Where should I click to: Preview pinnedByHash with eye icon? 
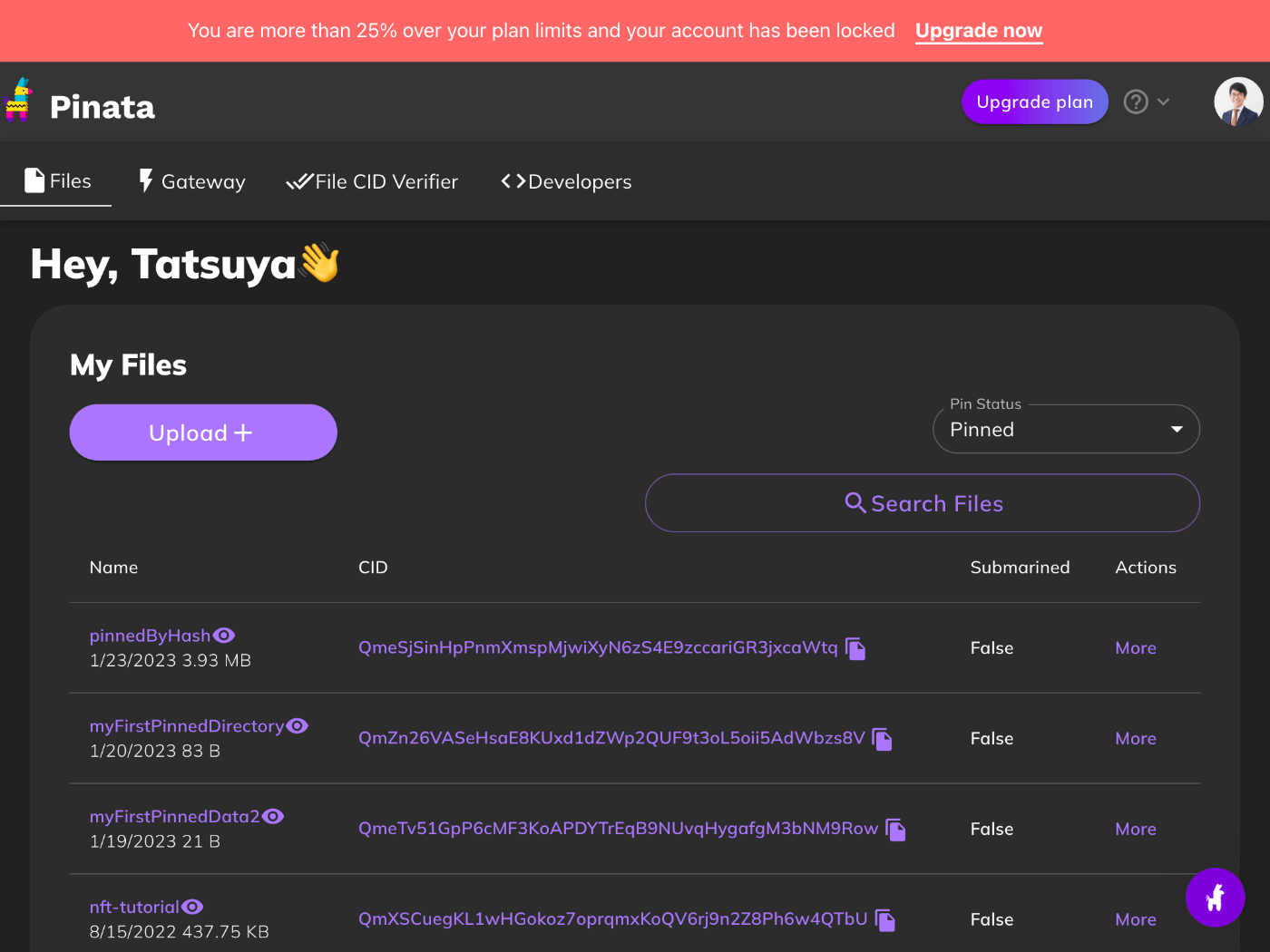224,636
